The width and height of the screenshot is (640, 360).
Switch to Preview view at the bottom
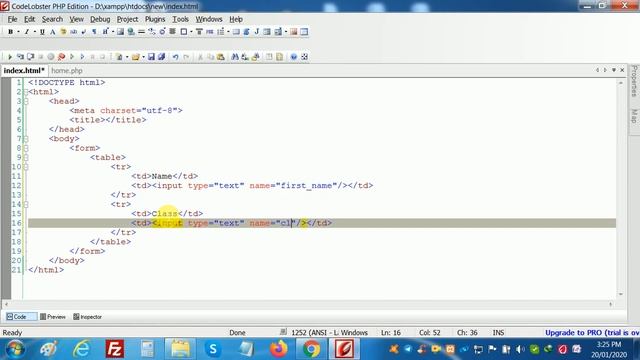(x=53, y=317)
